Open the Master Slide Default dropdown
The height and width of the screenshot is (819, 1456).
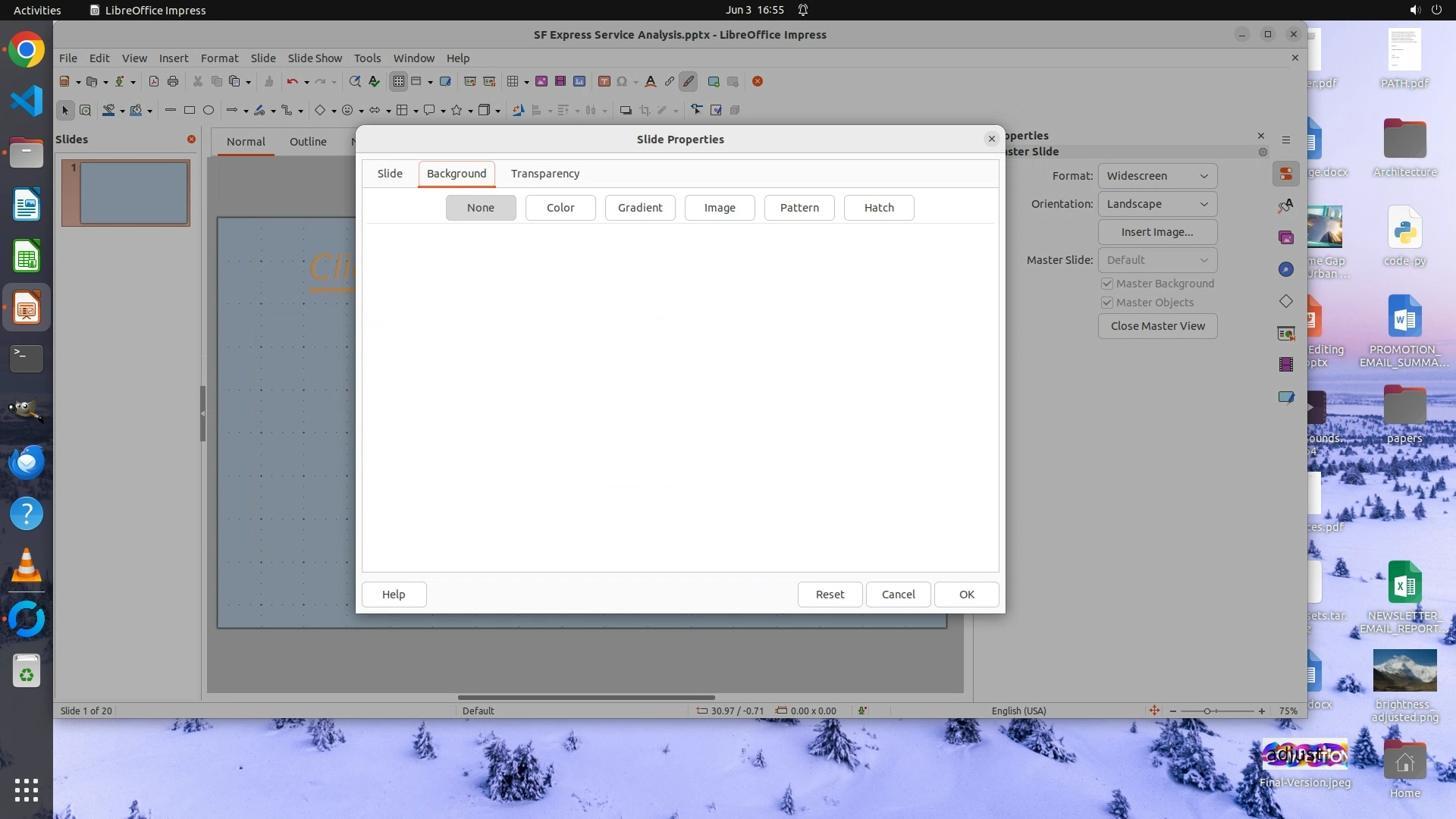click(1157, 260)
